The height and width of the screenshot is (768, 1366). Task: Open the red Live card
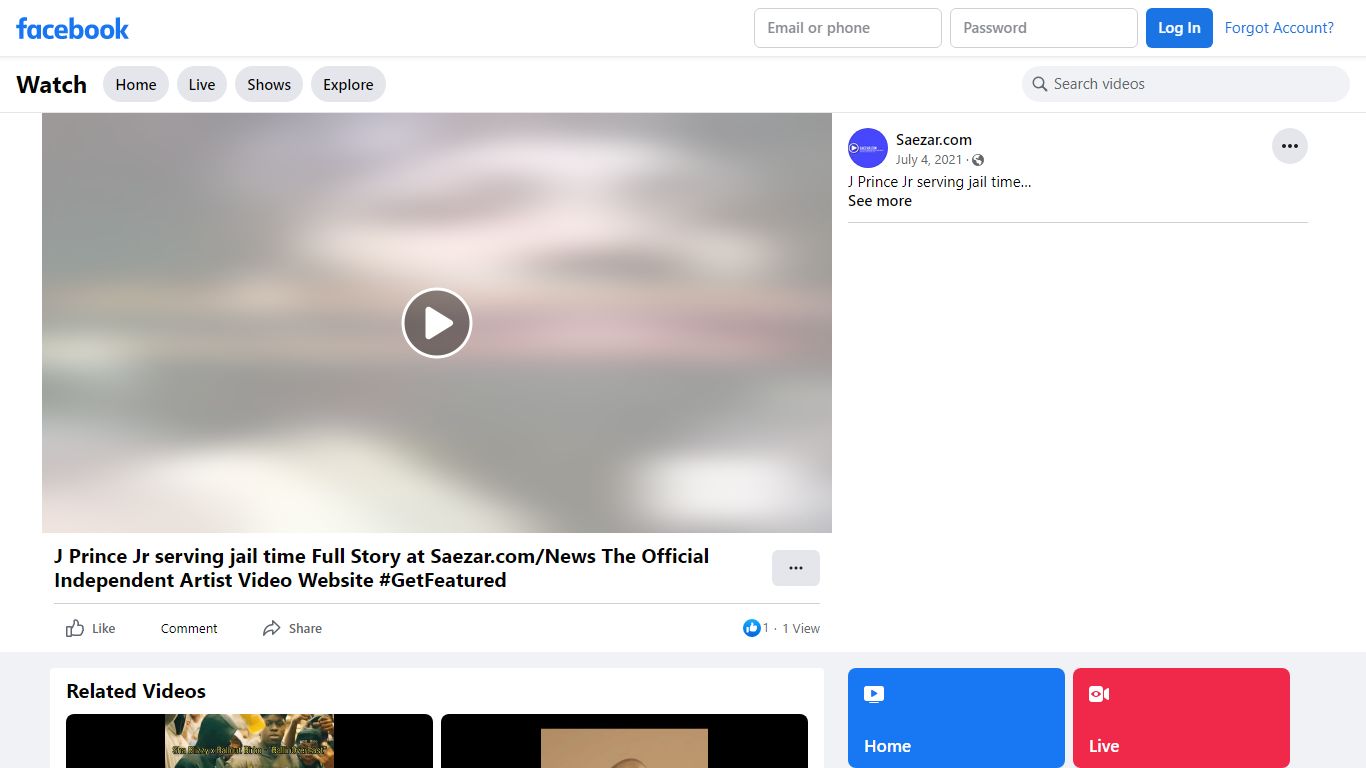tap(1181, 718)
